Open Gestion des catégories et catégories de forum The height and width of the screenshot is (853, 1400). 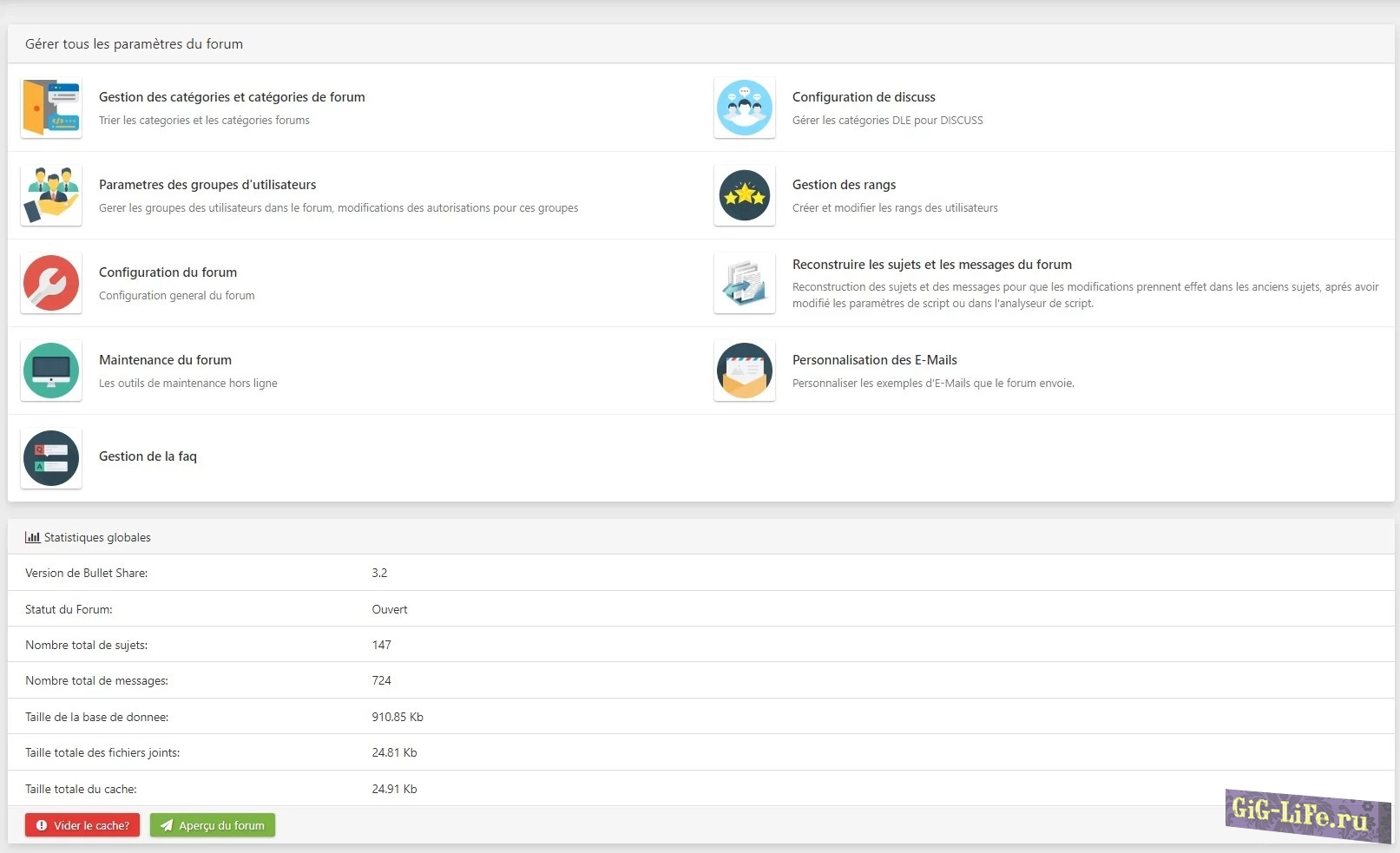232,97
